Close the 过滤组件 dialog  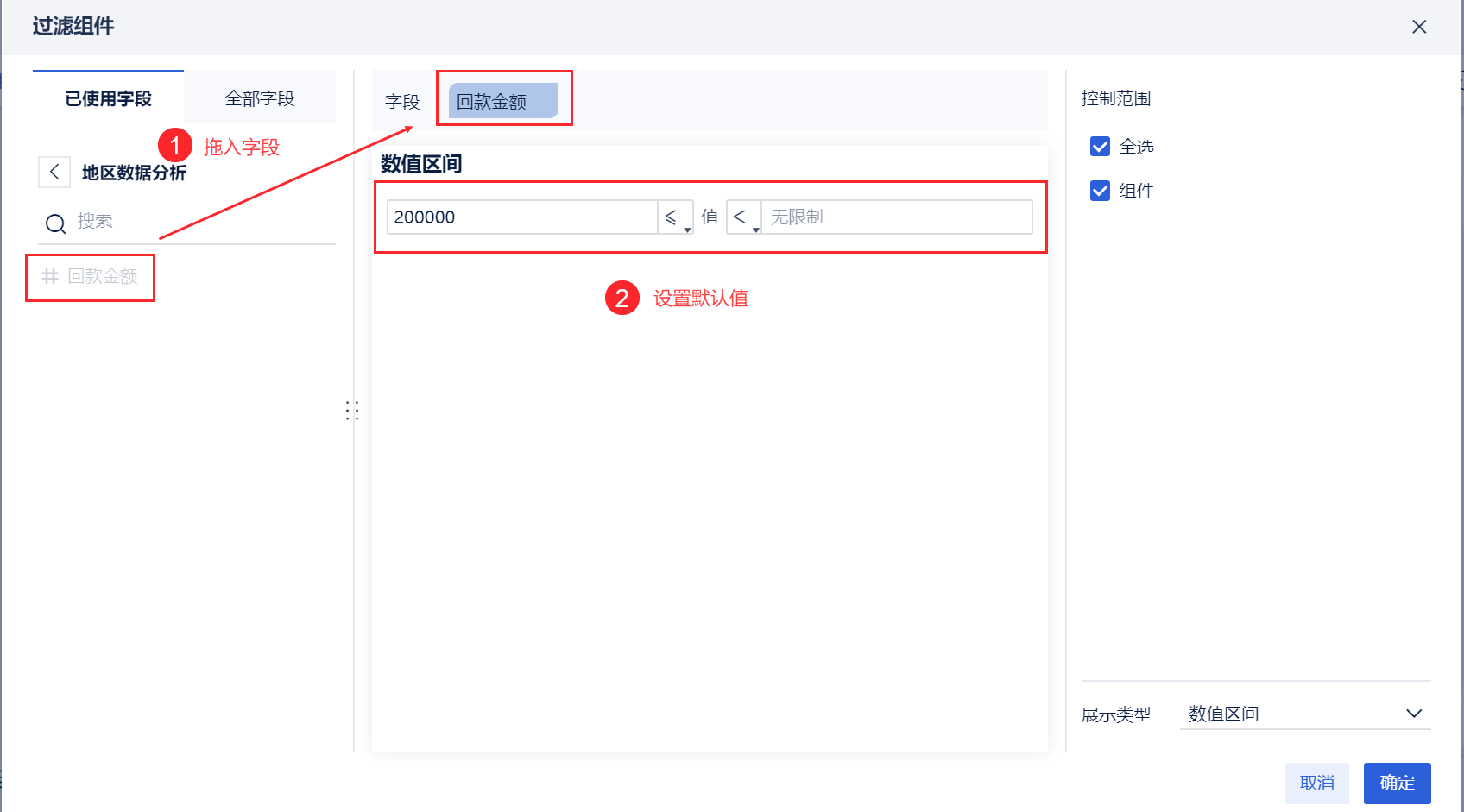point(1419,27)
